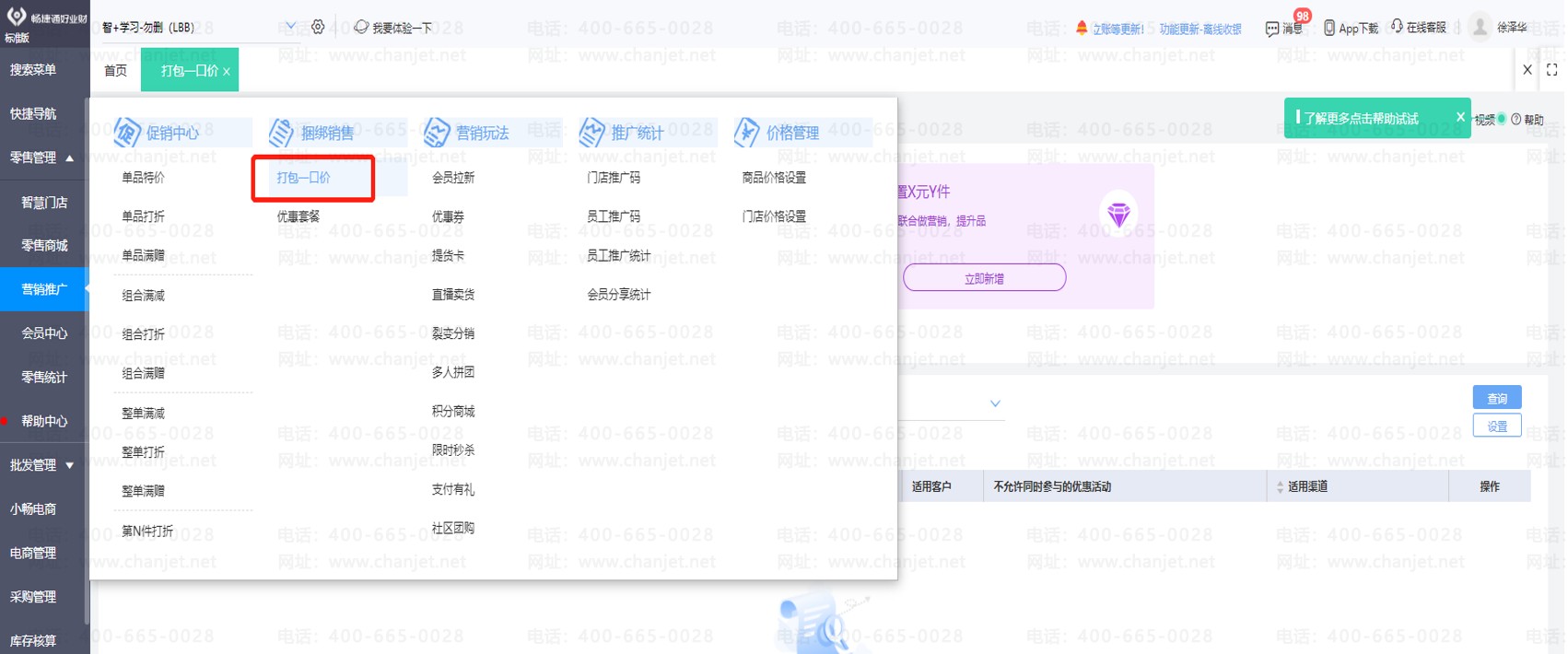Open the 立账等更新 link
This screenshot has width=1568, height=654.
[1118, 29]
